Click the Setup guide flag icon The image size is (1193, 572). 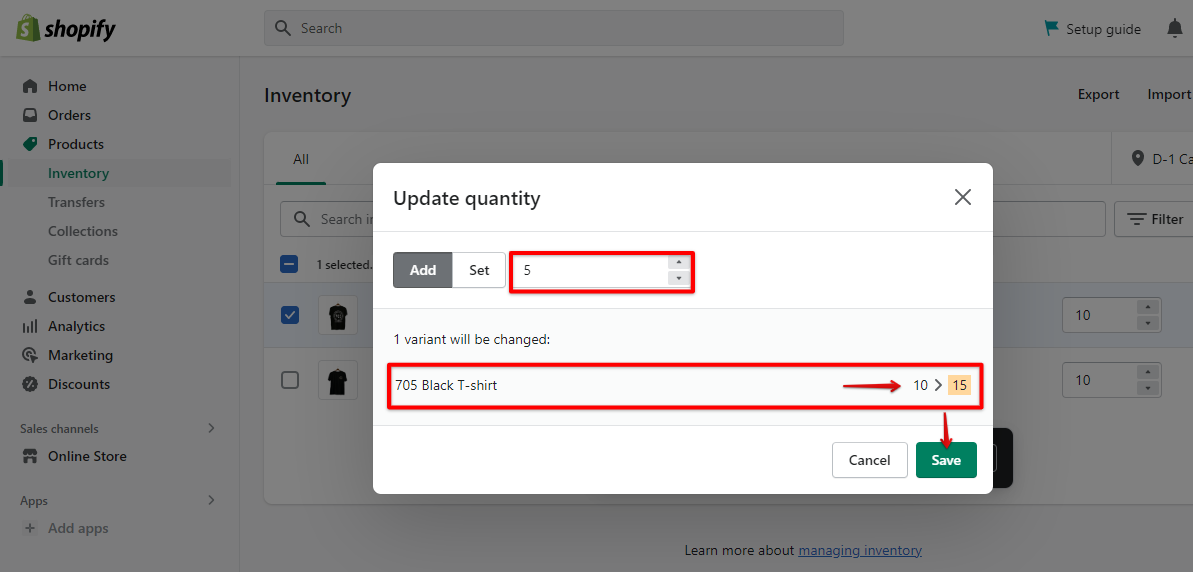coord(1051,28)
